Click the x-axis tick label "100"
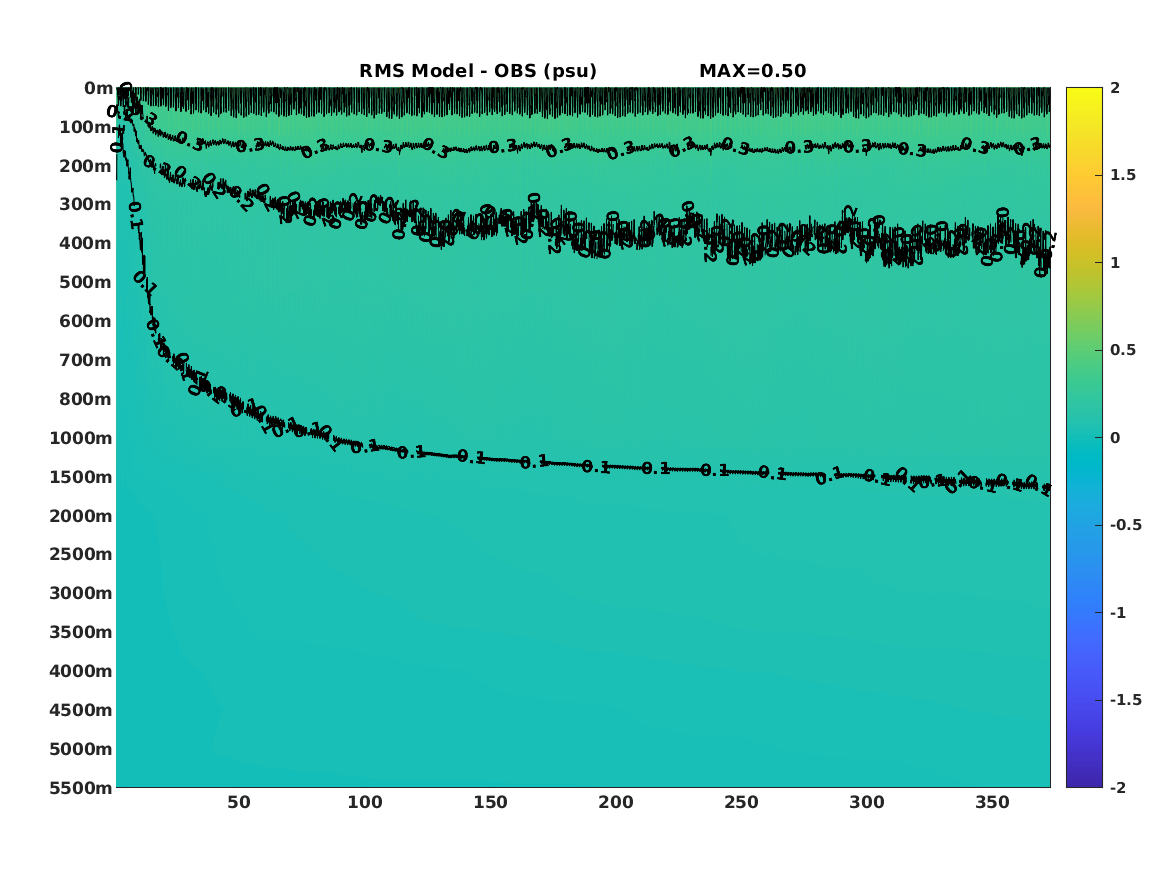The image size is (1167, 875). tap(365, 803)
